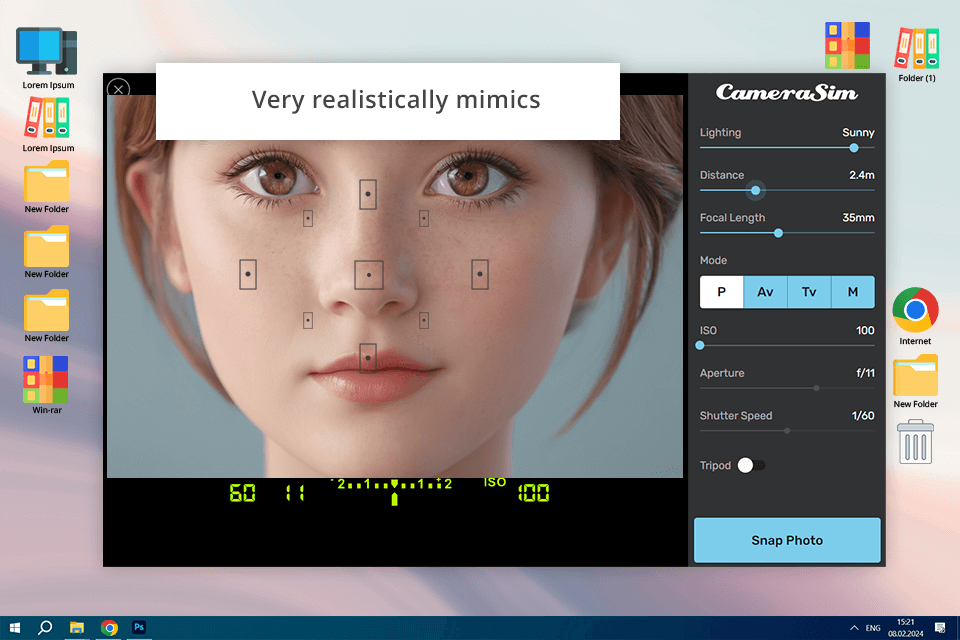The image size is (960, 640).
Task: Adjust the Shutter Speed slider at 1/60
Action: 787,431
